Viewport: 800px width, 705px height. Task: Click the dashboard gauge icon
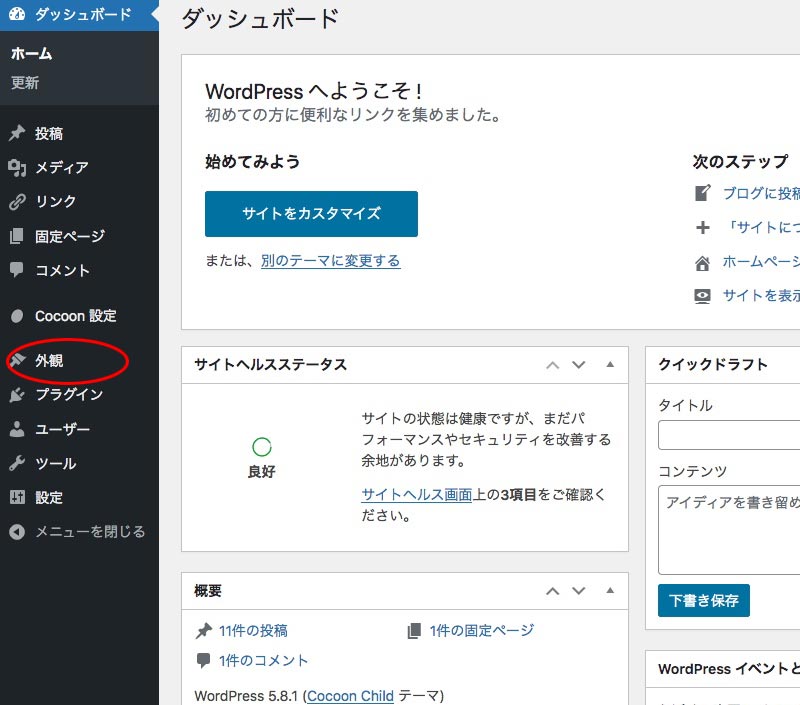pos(17,14)
